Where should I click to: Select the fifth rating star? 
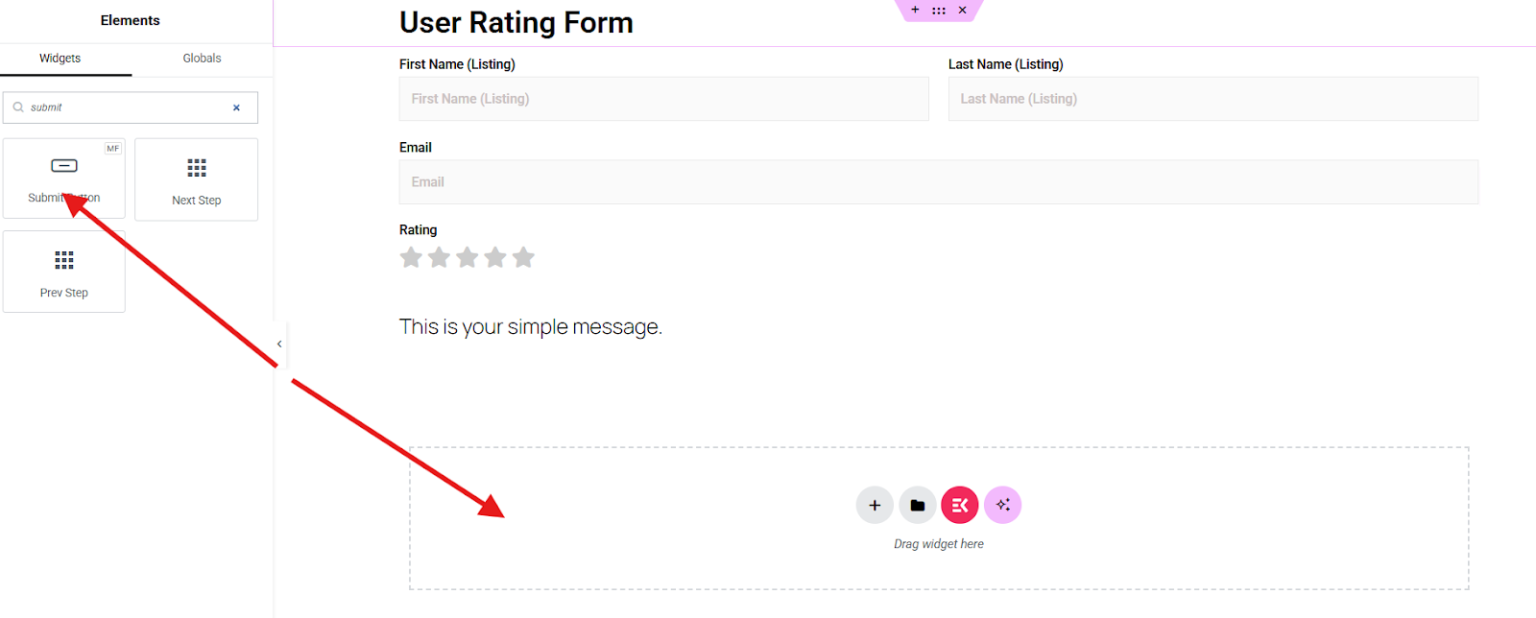[524, 258]
